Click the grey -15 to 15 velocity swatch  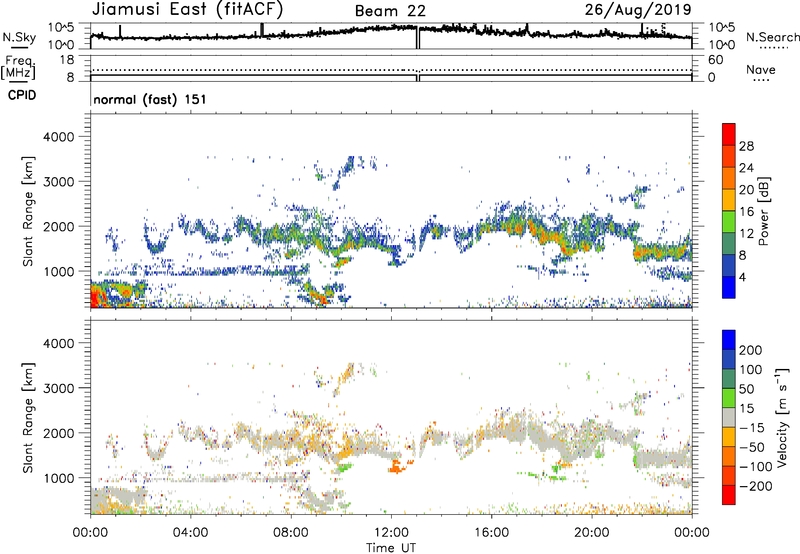(x=729, y=418)
